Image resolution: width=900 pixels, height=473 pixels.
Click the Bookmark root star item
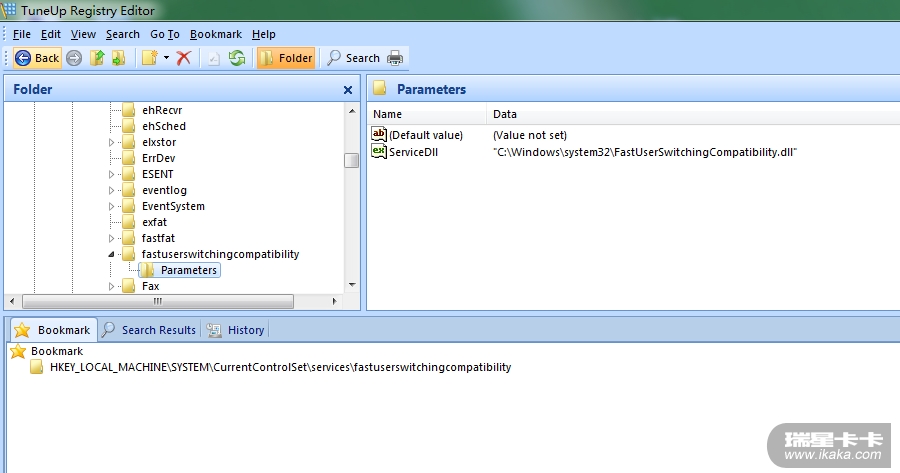click(x=47, y=351)
